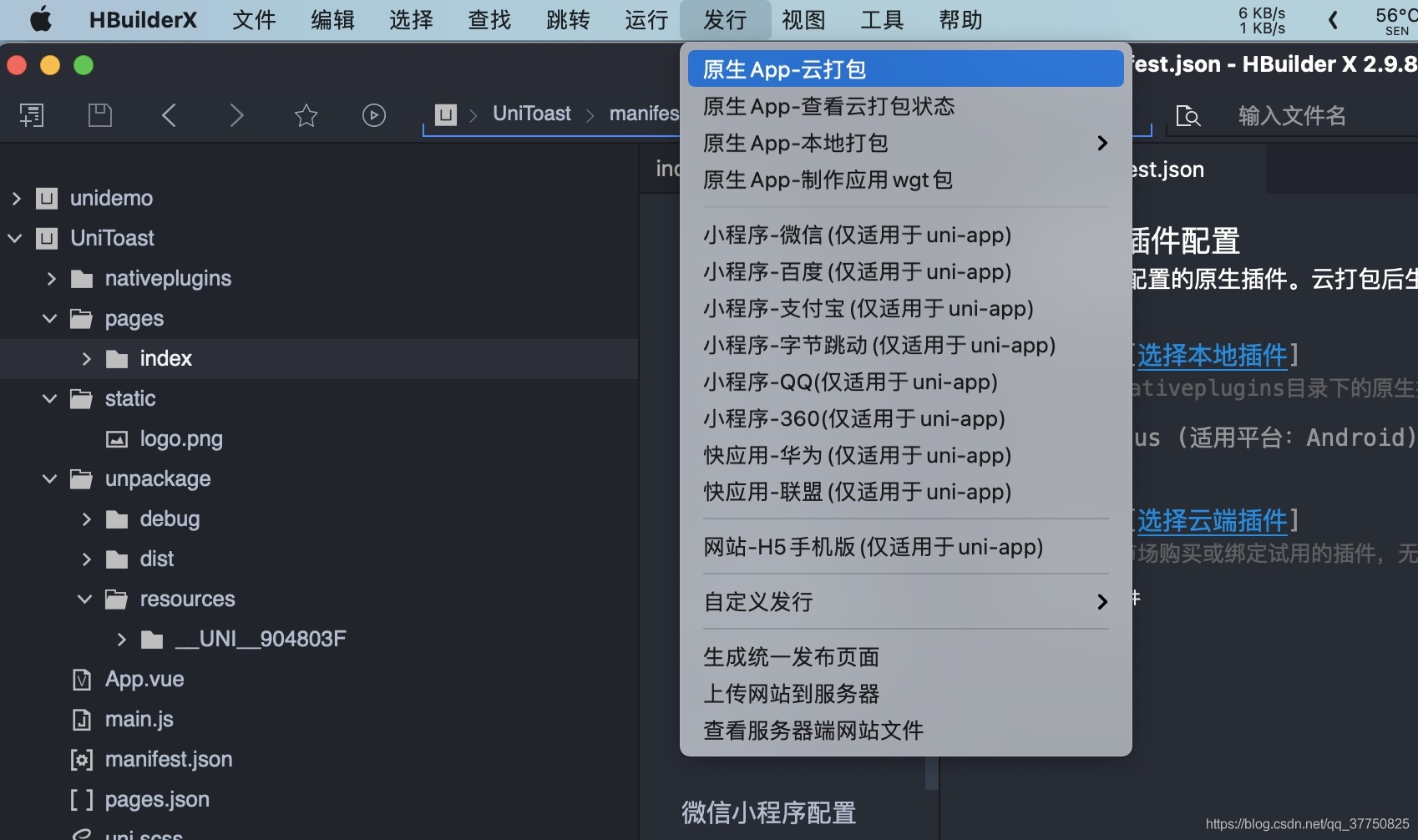Click the project icon in breadcrumb bar
The height and width of the screenshot is (840, 1418).
coord(446,114)
